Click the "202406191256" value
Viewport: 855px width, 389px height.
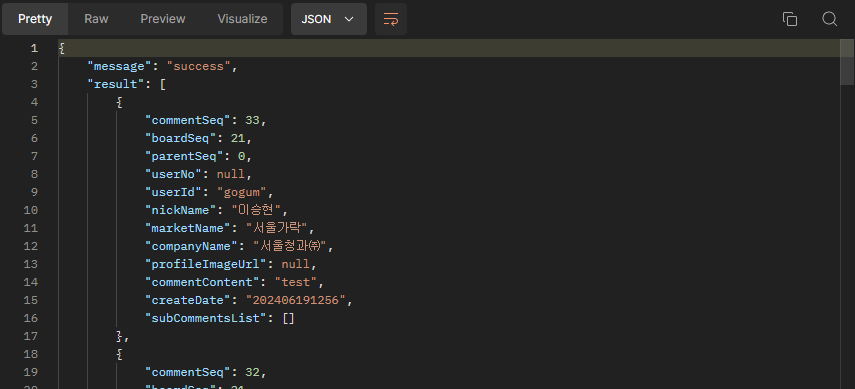coord(296,300)
